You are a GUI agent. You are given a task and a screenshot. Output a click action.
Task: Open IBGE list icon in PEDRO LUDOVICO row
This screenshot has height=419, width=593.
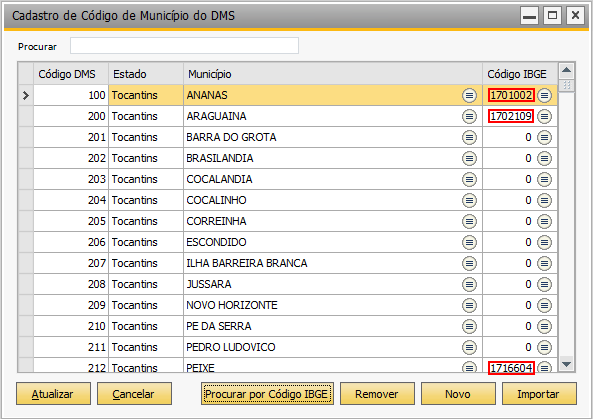coord(544,347)
